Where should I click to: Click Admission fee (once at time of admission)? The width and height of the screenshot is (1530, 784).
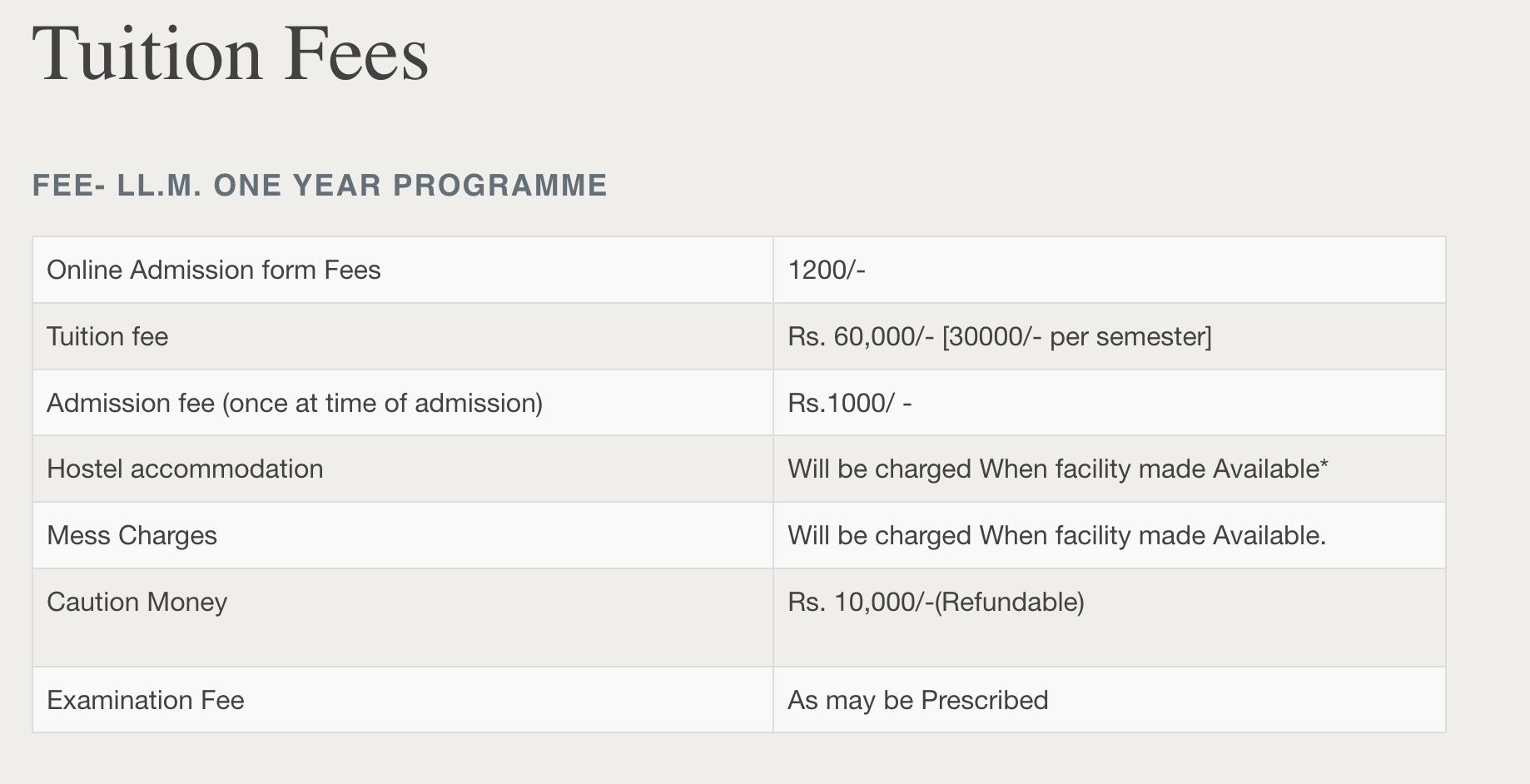(295, 404)
